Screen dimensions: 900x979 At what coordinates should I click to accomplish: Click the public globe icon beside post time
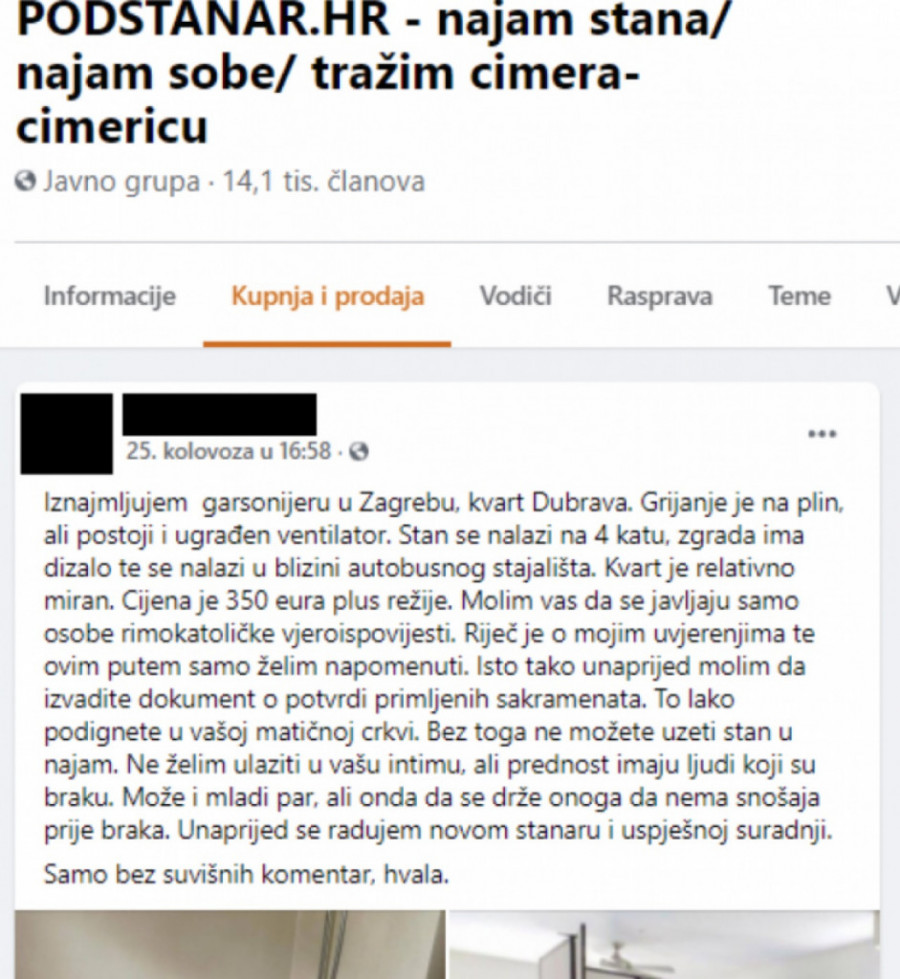(359, 451)
